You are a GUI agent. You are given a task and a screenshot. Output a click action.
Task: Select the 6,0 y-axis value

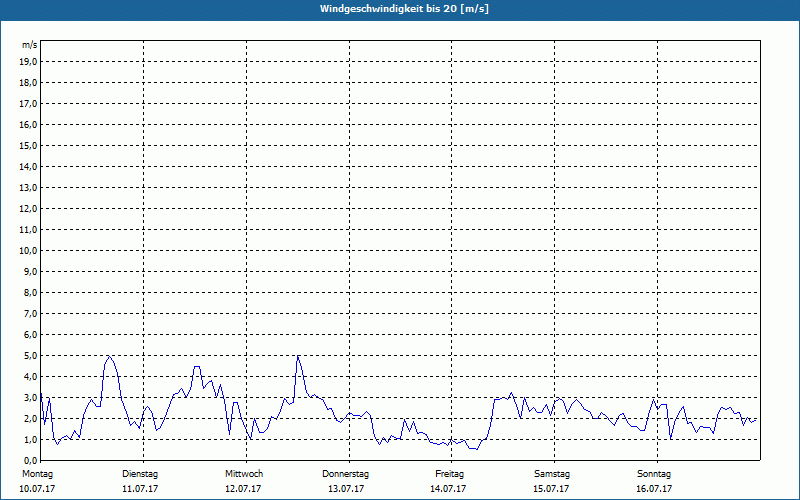[x=30, y=334]
